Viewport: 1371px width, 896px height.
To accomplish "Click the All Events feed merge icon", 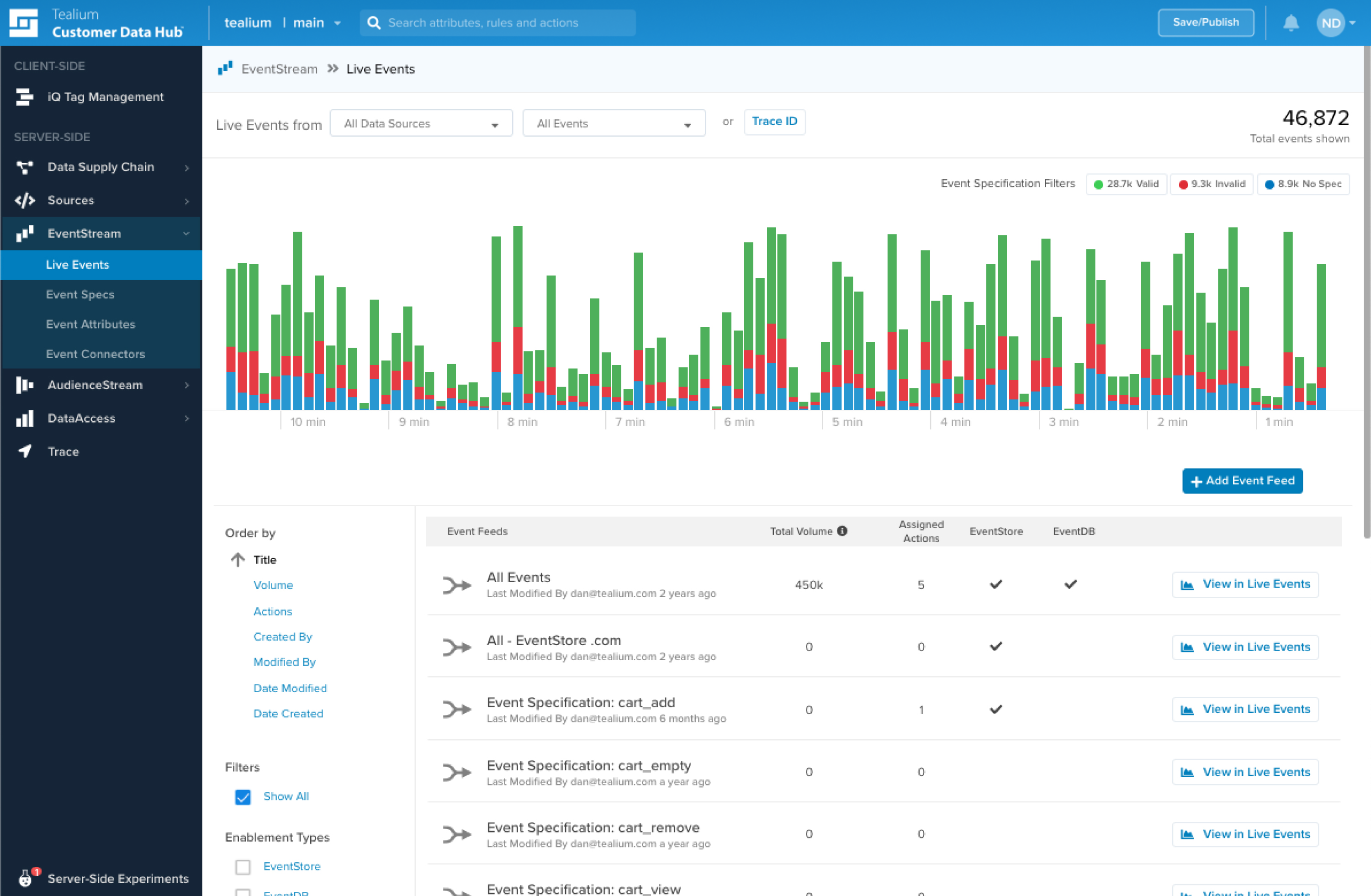I will pos(457,585).
